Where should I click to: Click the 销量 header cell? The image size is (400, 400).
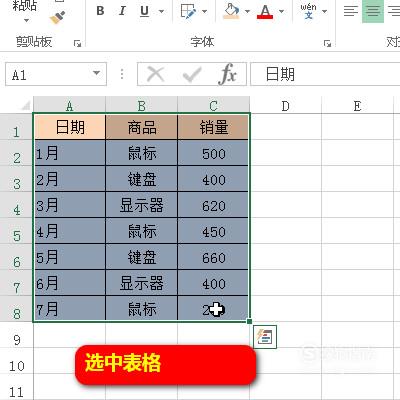click(x=214, y=127)
